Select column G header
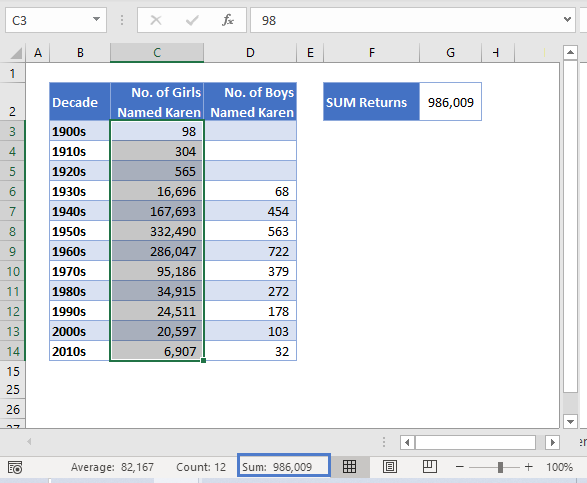Image resolution: width=587 pixels, height=483 pixels. 450,53
